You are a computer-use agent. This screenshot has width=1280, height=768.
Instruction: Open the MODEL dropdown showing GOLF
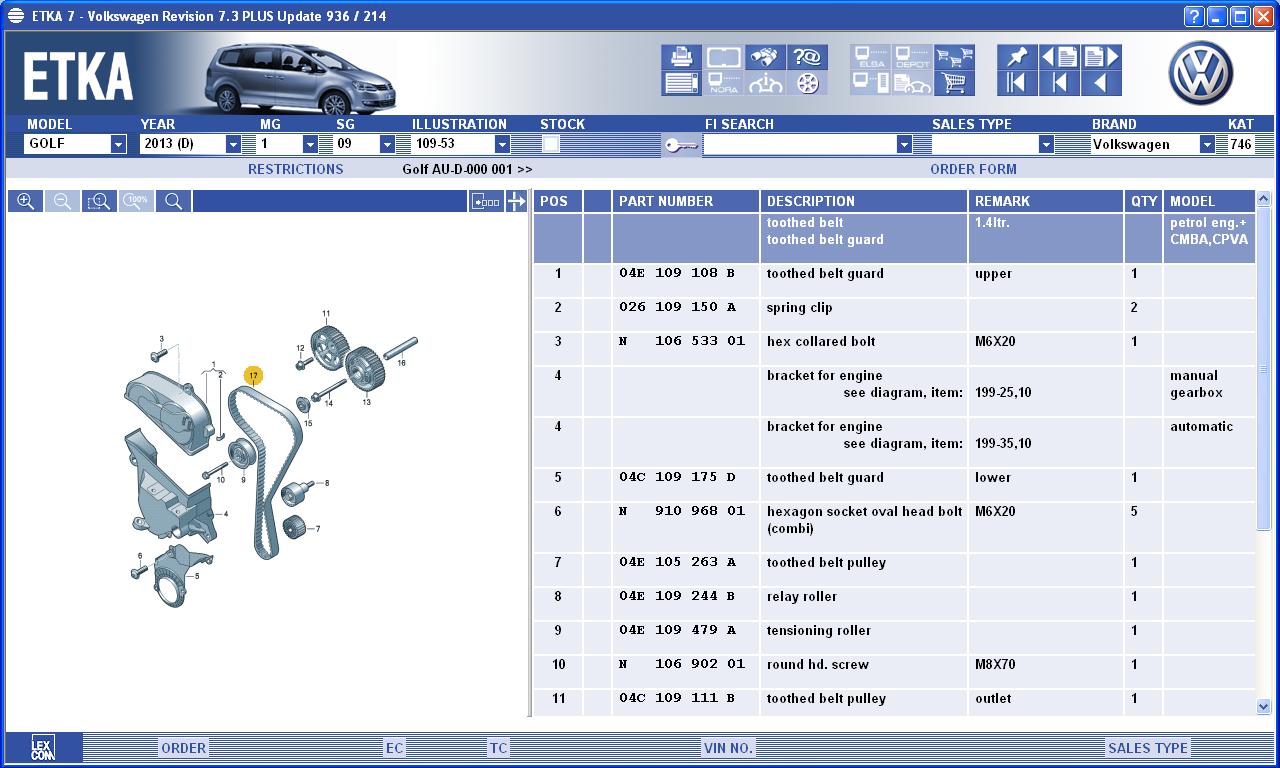(x=75, y=144)
